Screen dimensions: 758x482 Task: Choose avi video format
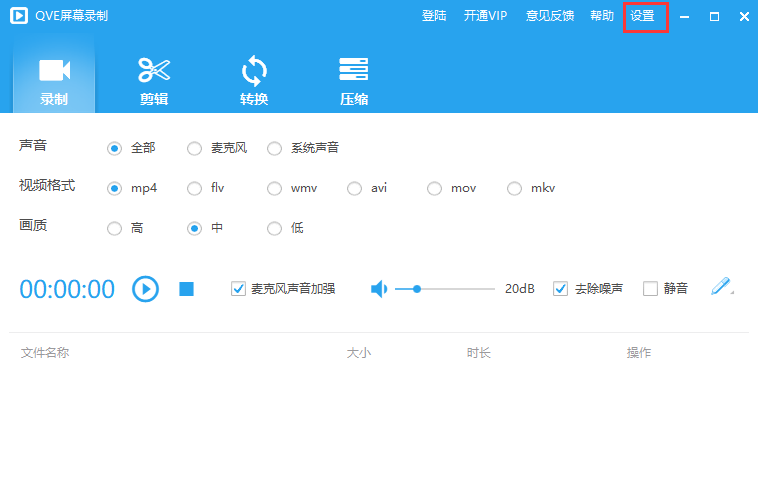[x=354, y=188]
